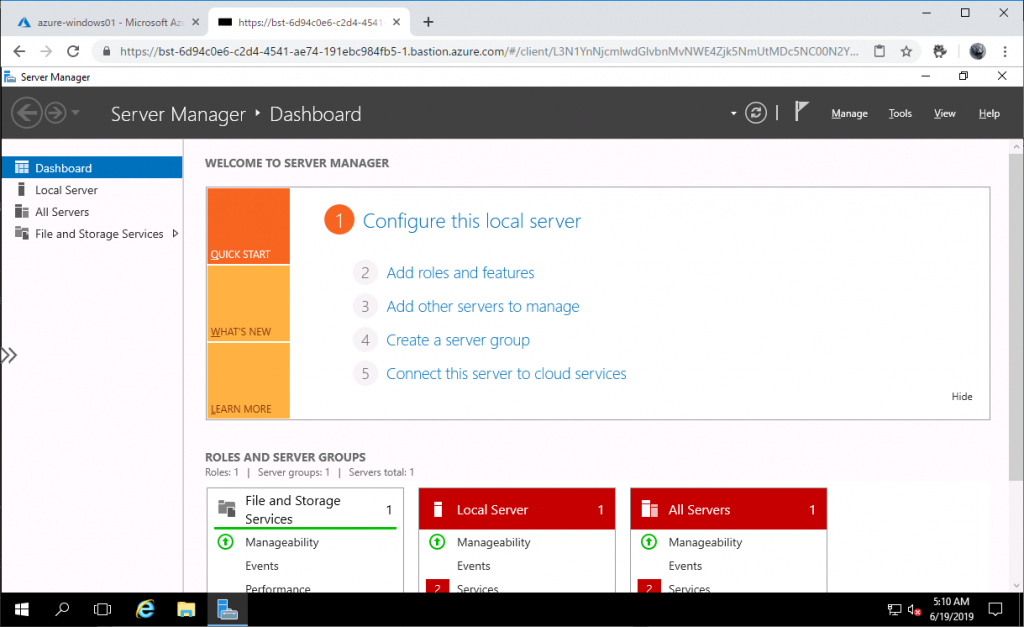Open the All Servers red tile header
1024x627 pixels.
point(728,509)
